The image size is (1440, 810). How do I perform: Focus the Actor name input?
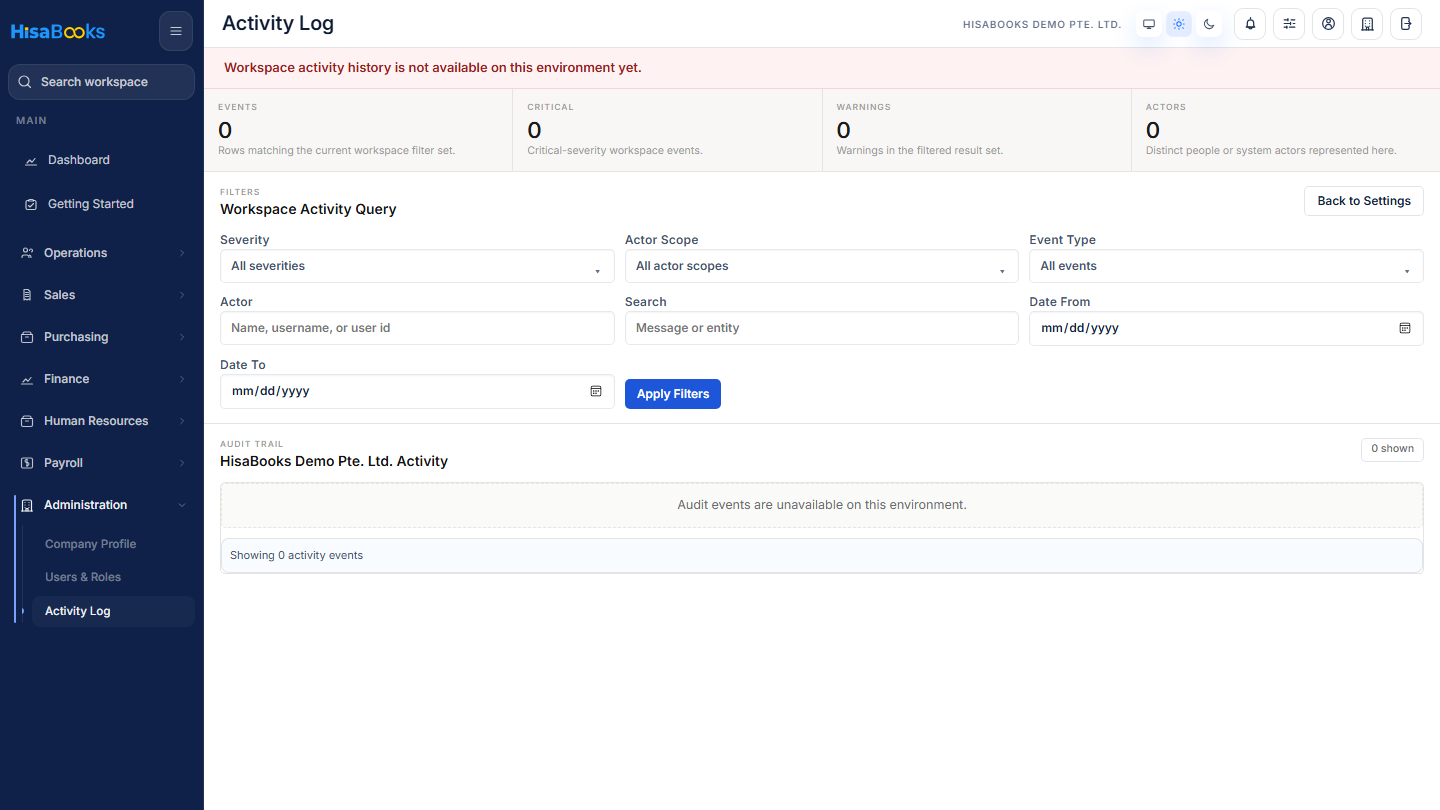(417, 328)
